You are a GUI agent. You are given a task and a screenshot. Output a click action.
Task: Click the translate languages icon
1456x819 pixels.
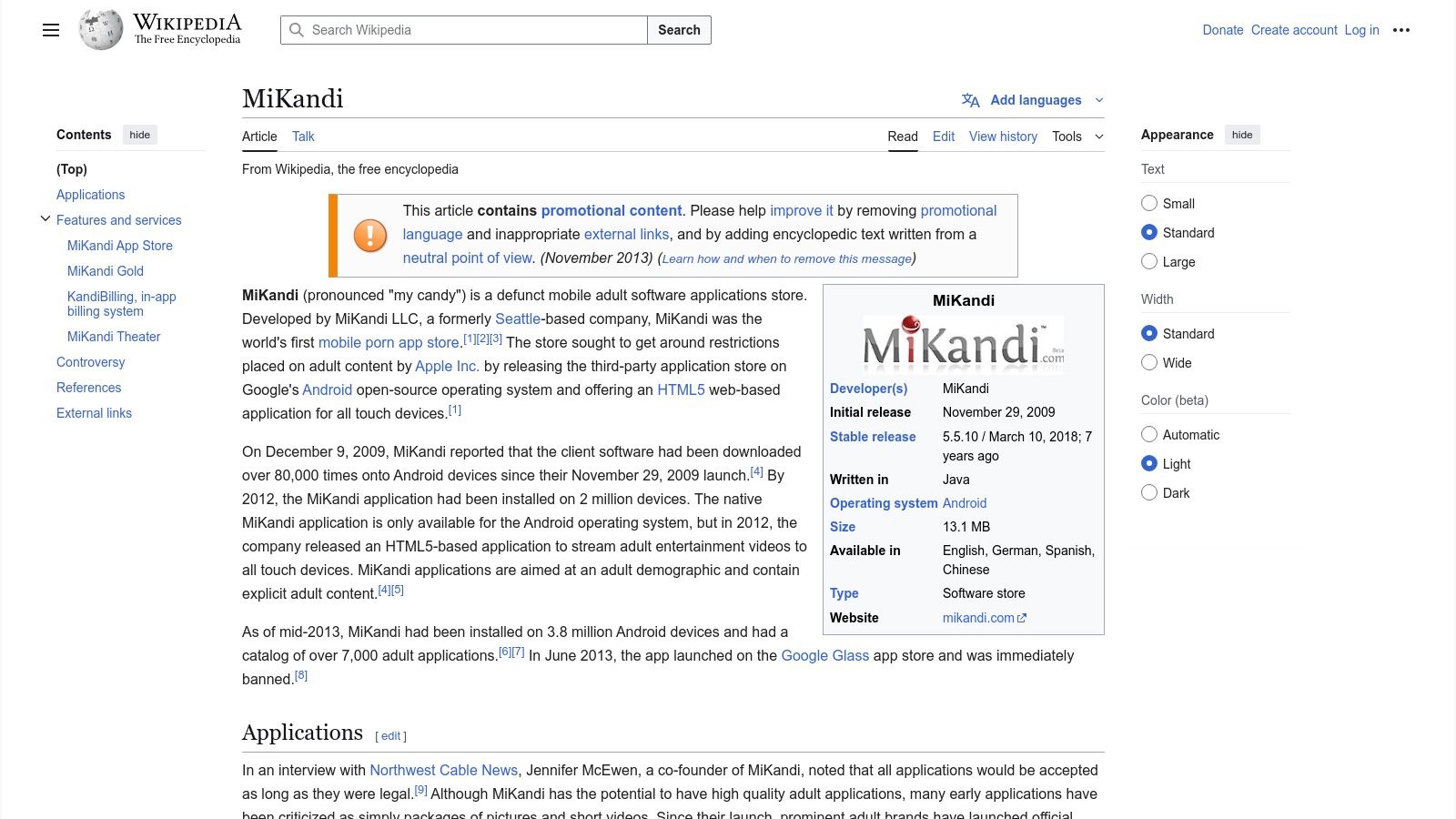[971, 100]
